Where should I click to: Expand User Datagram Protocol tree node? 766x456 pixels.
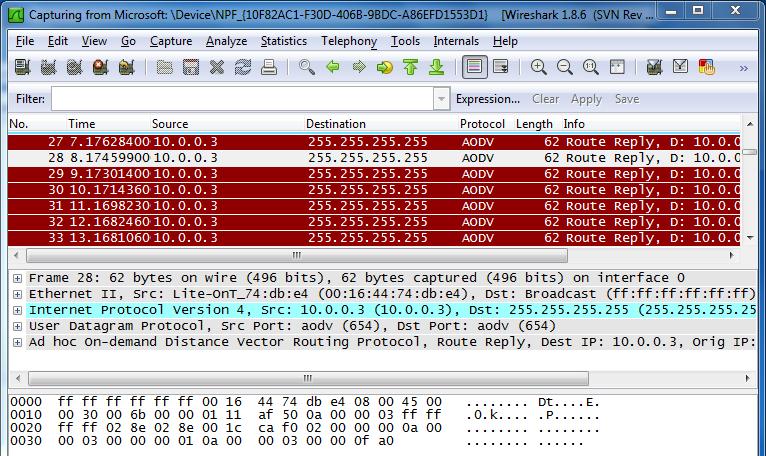[x=18, y=326]
